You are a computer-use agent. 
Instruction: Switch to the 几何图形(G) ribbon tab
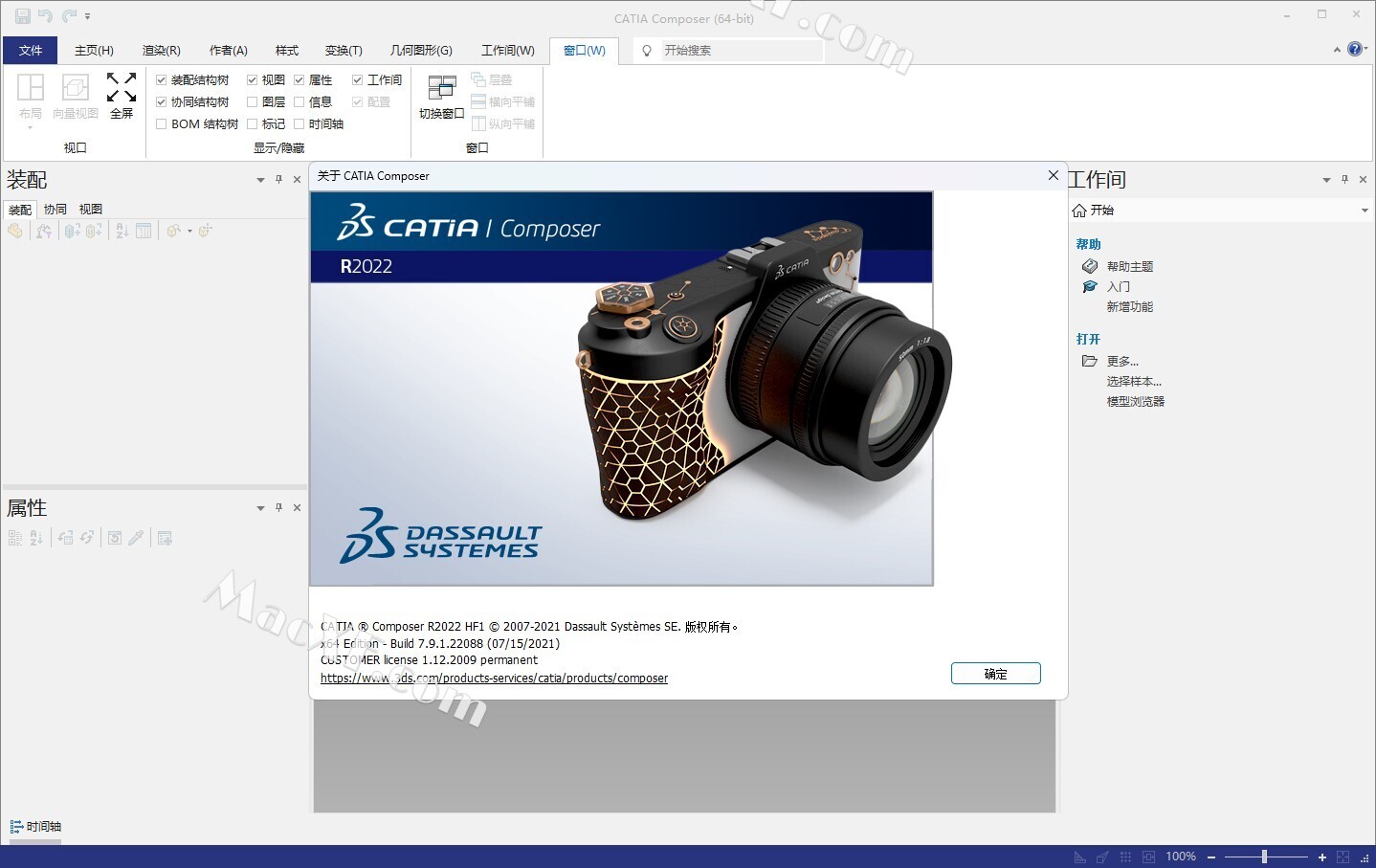pyautogui.click(x=421, y=51)
